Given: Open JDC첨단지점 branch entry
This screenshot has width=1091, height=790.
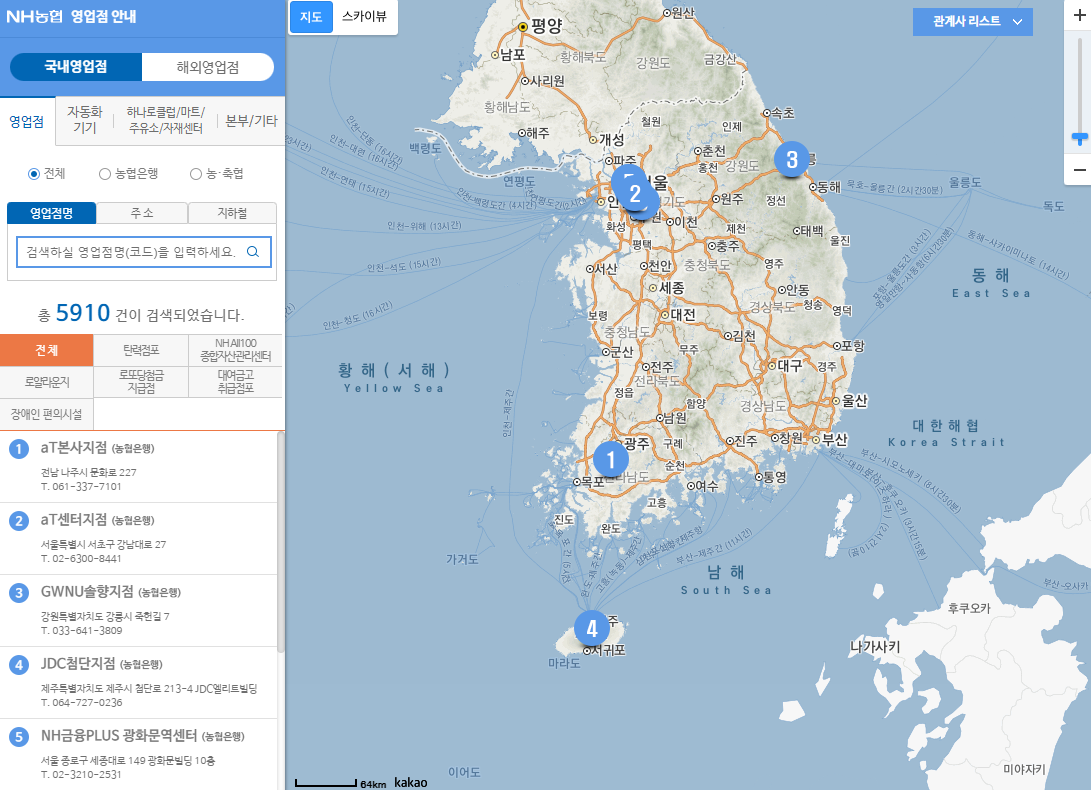Looking at the screenshot, I should coord(138,682).
